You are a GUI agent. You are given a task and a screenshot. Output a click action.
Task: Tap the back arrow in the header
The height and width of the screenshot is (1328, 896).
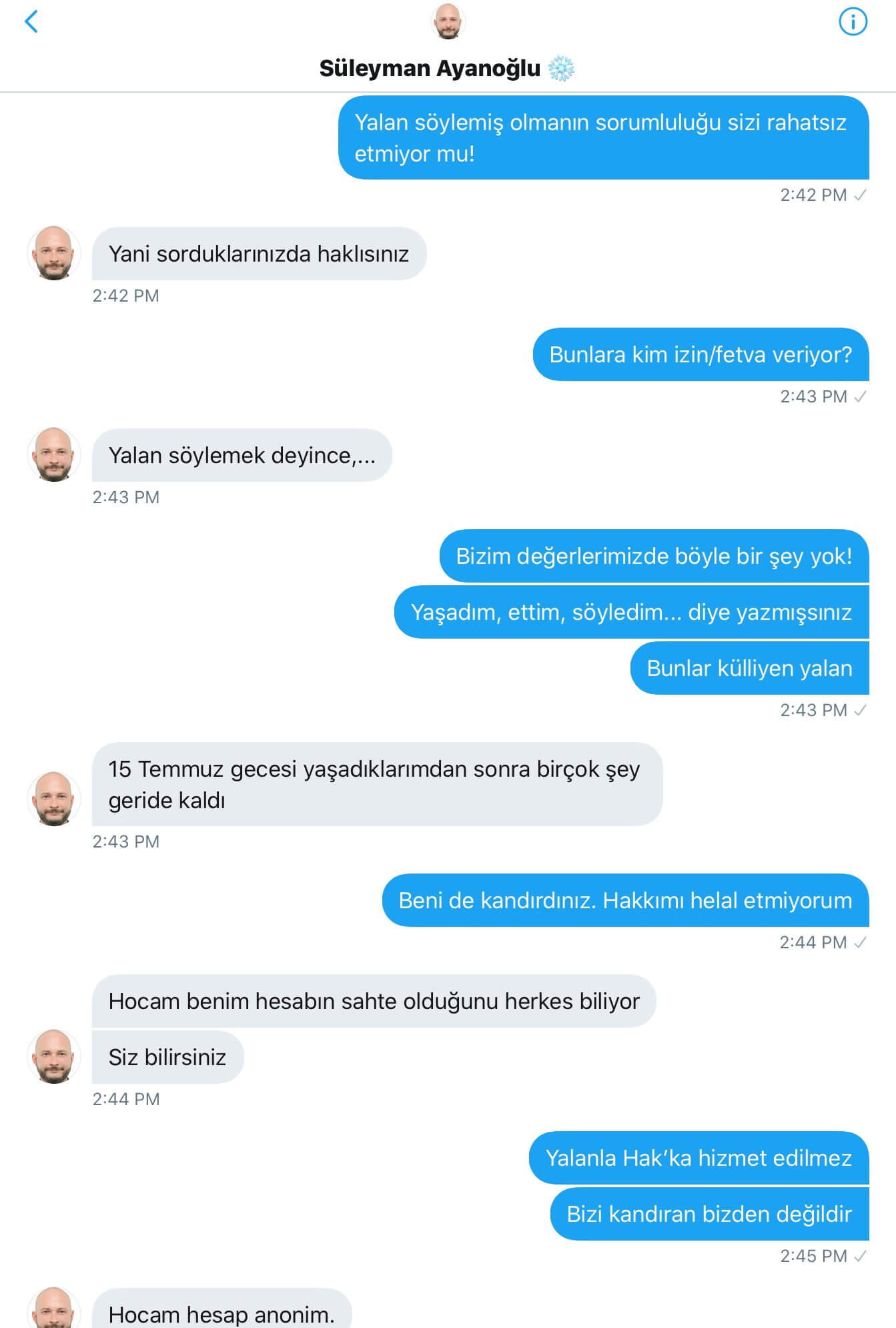click(31, 21)
